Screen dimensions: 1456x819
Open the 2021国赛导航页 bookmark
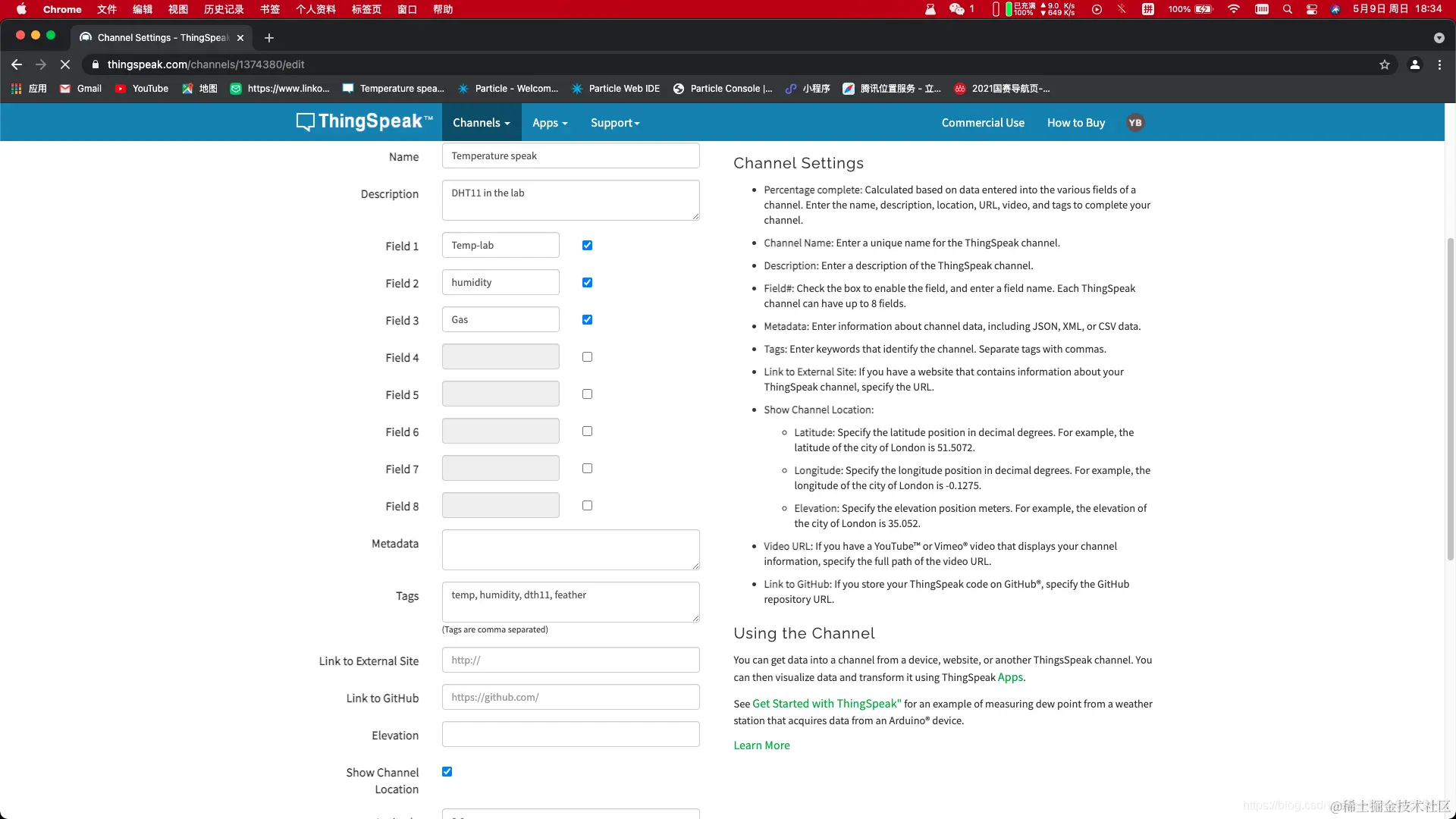(1002, 89)
